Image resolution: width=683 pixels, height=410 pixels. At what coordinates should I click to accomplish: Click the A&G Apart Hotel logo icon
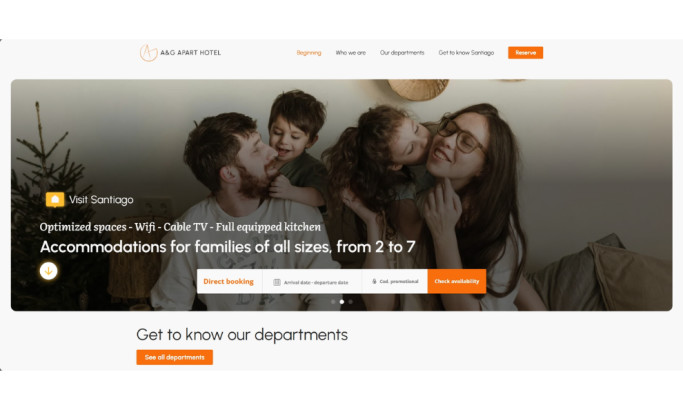point(148,53)
